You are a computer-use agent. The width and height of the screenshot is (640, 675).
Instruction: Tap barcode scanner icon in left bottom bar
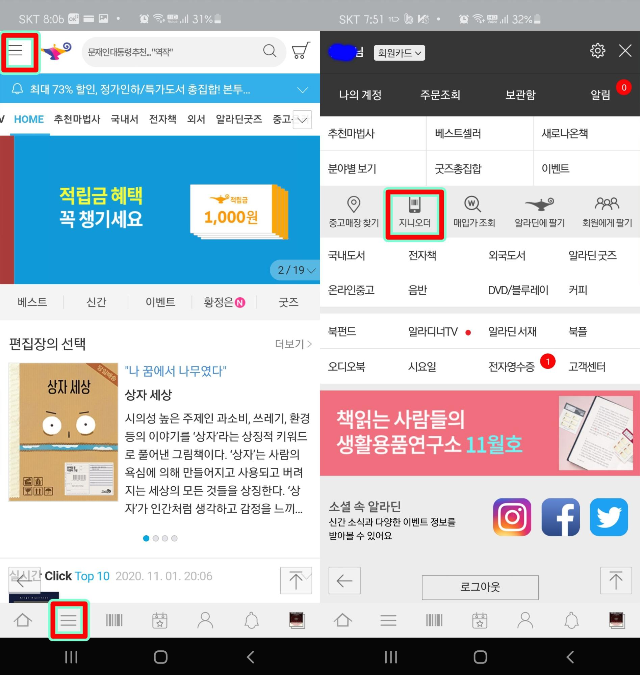point(114,620)
